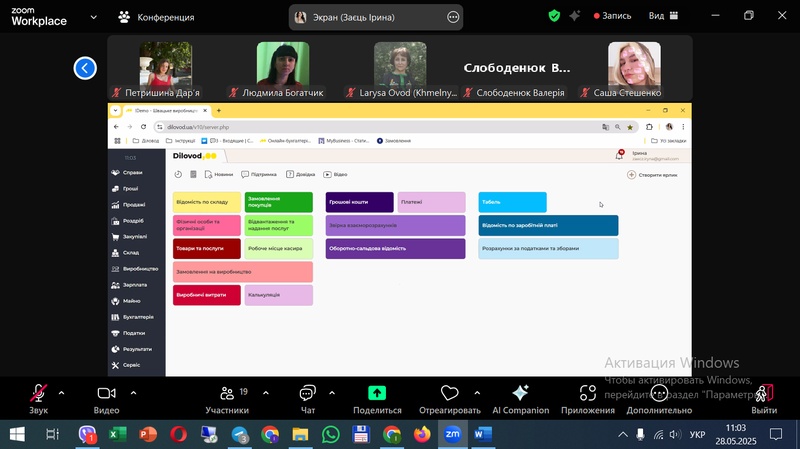Viewport: 800px width, 449px height.
Task: Open Зарплата in Dilovod sidebar
Action: 130,285
